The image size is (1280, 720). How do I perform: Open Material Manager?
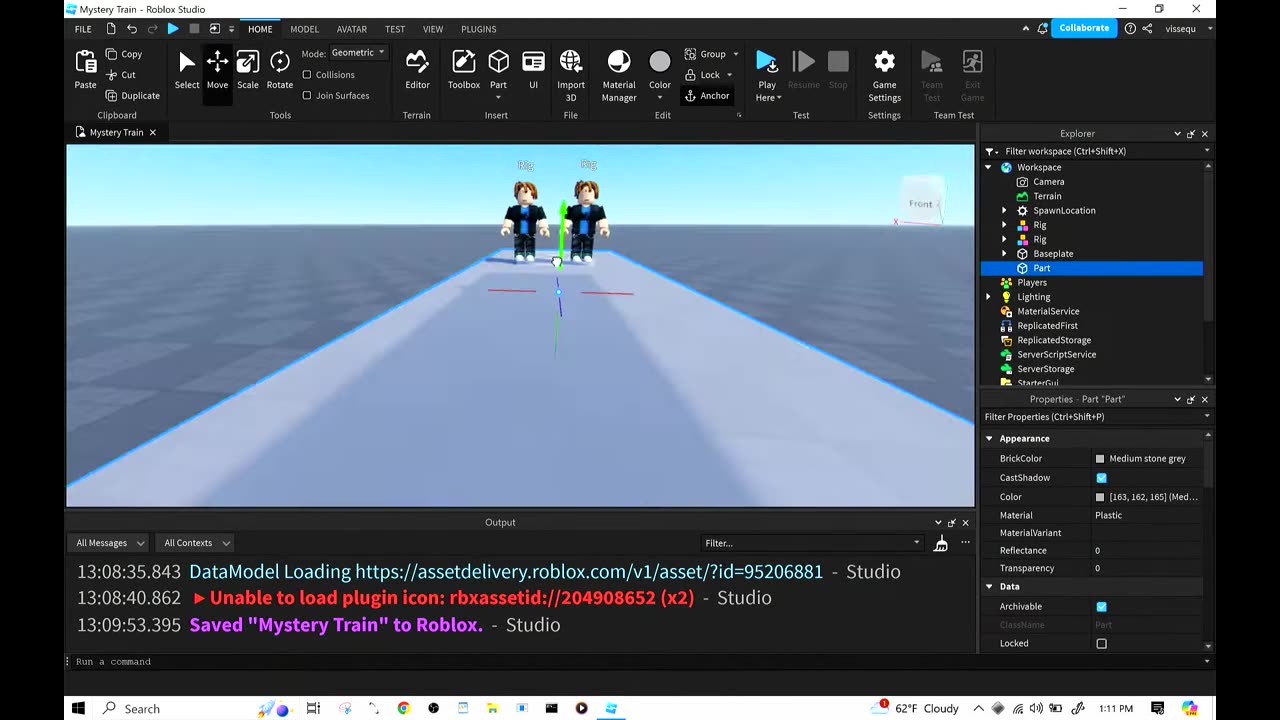point(619,75)
